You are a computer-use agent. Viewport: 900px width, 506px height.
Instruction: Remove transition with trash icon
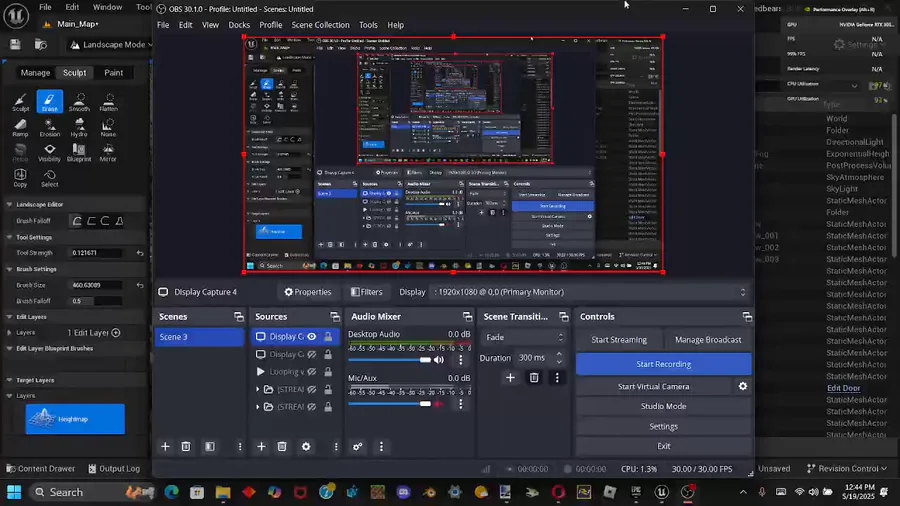(x=534, y=377)
